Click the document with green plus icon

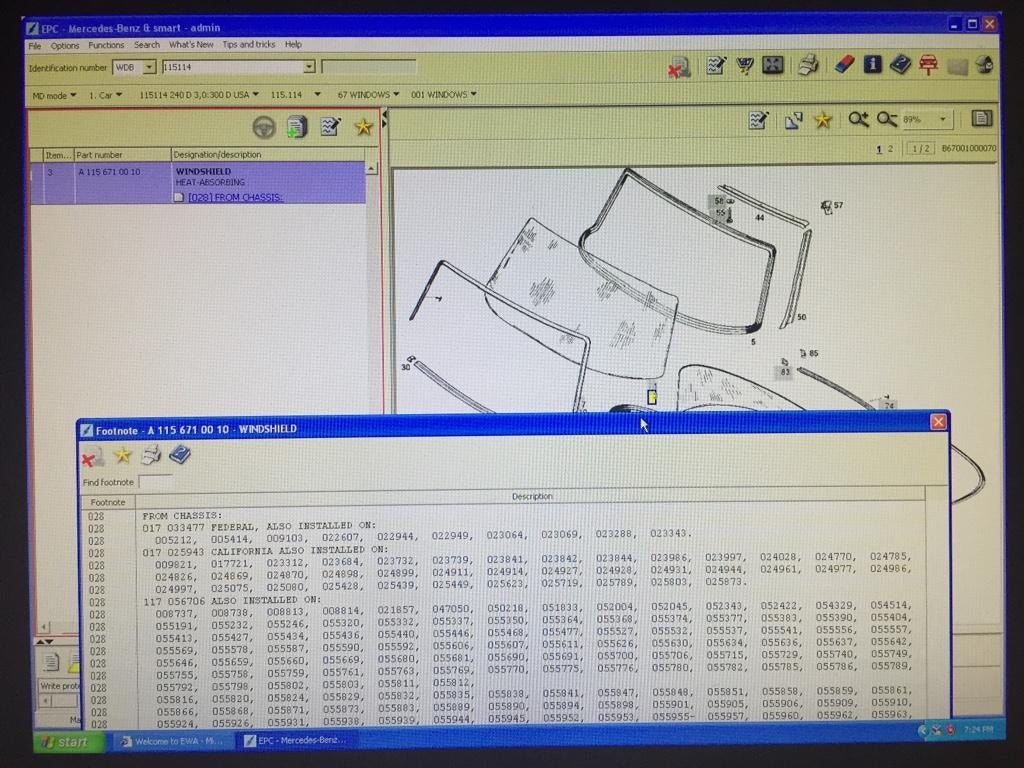(297, 127)
